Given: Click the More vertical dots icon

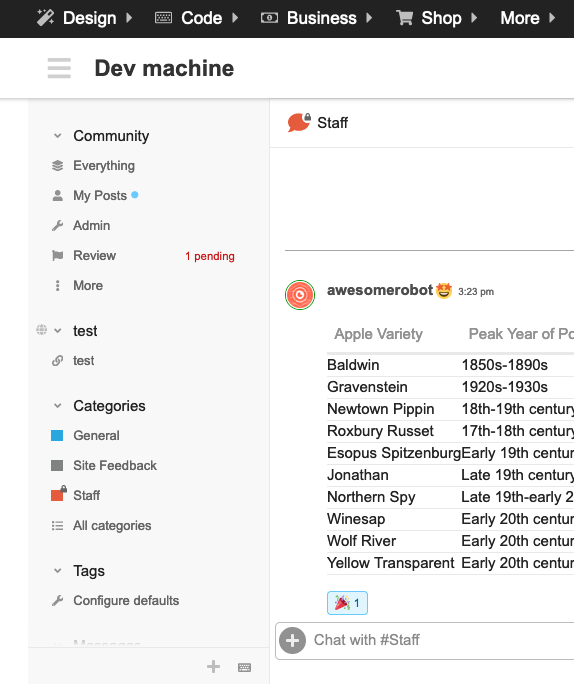Looking at the screenshot, I should click(58, 286).
